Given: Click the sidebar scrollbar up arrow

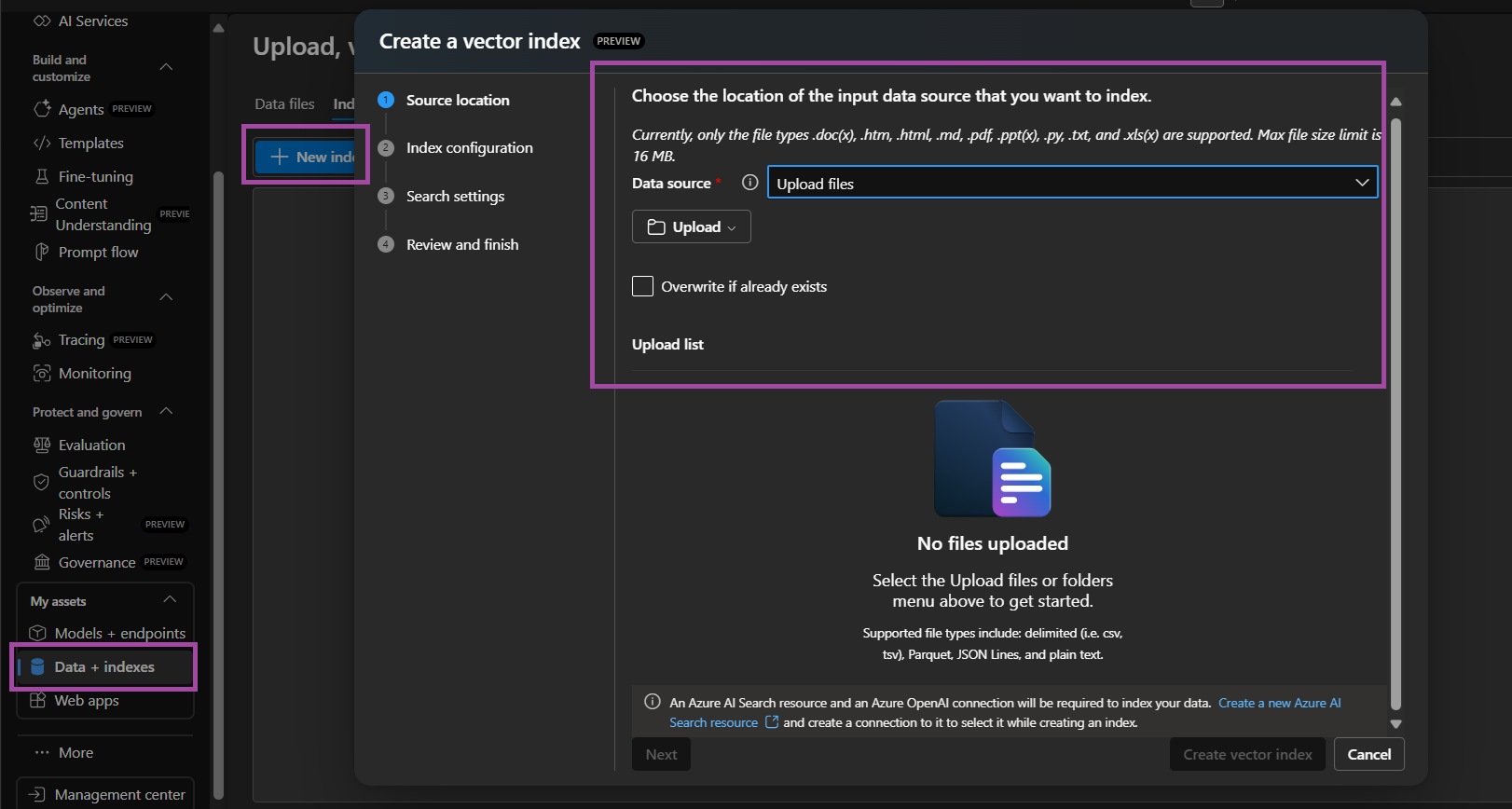Looking at the screenshot, I should pyautogui.click(x=218, y=28).
